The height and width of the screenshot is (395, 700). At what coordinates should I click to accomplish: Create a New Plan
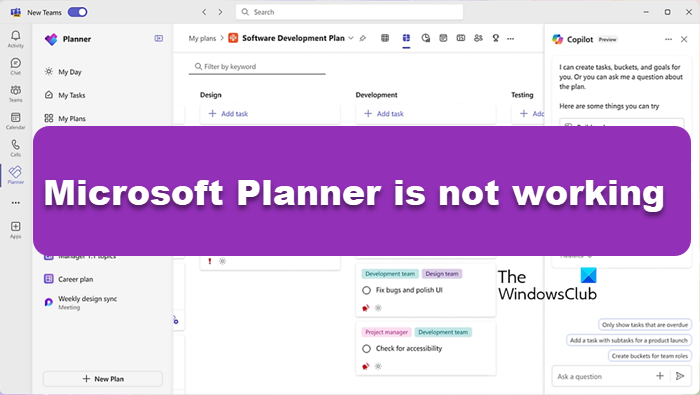(x=103, y=379)
